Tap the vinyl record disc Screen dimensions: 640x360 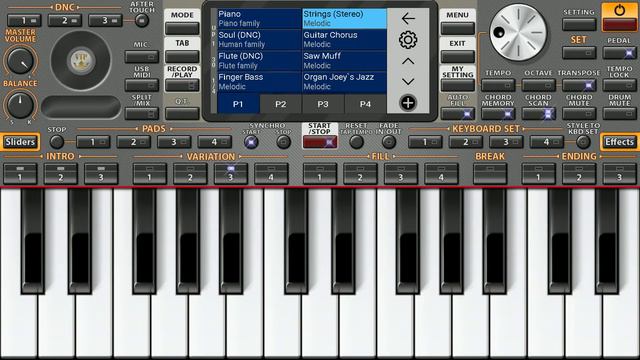point(81,60)
